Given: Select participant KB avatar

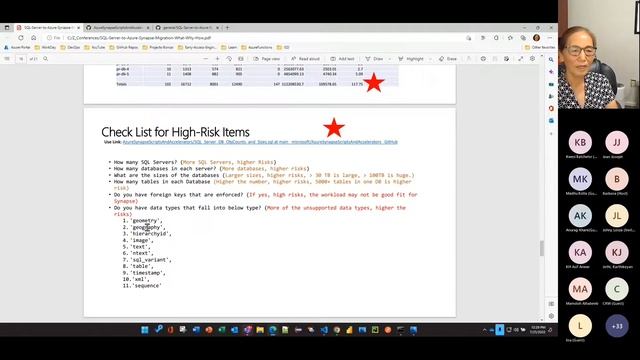Looking at the screenshot, I should click(580, 142).
